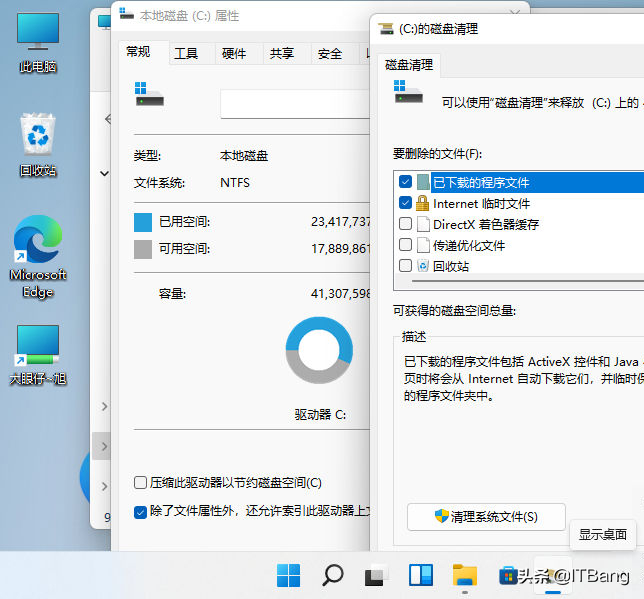Open the taskbar Search magnifier icon
The width and height of the screenshot is (644, 599).
point(332,575)
